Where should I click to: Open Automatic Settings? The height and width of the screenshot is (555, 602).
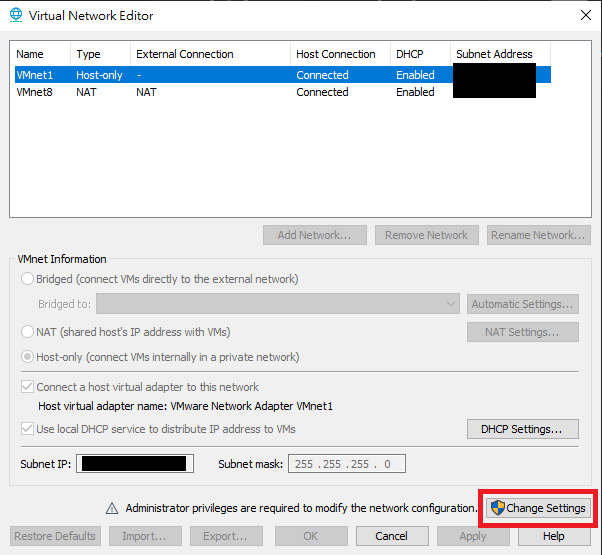coord(523,304)
